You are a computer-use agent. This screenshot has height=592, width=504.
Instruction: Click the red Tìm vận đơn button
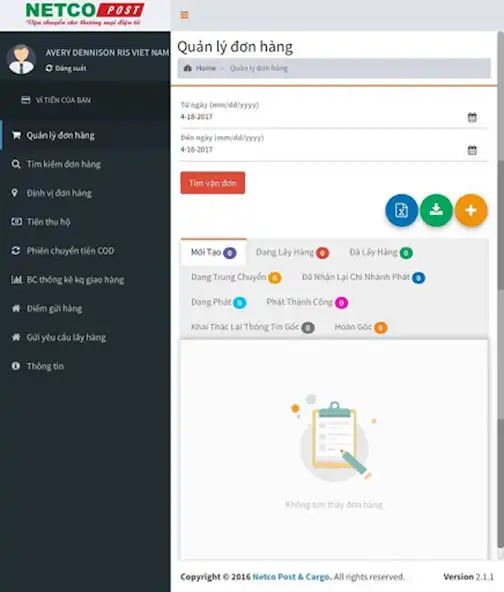click(x=213, y=183)
